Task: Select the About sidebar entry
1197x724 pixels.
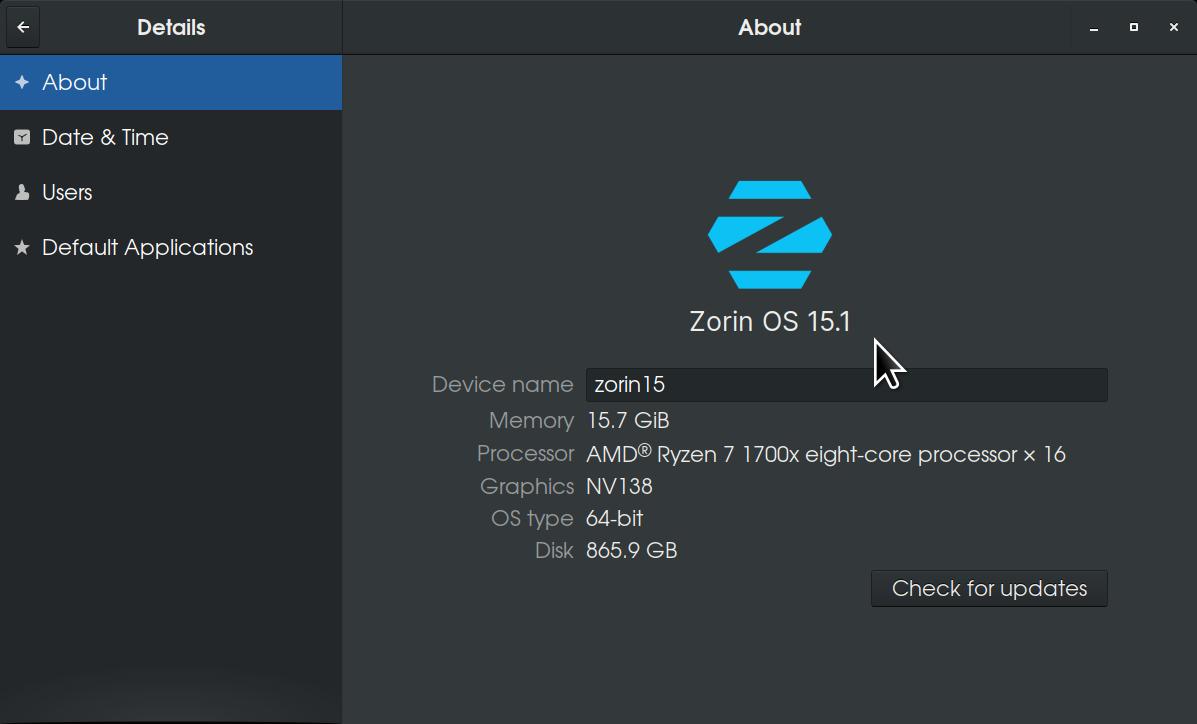Action: point(171,82)
